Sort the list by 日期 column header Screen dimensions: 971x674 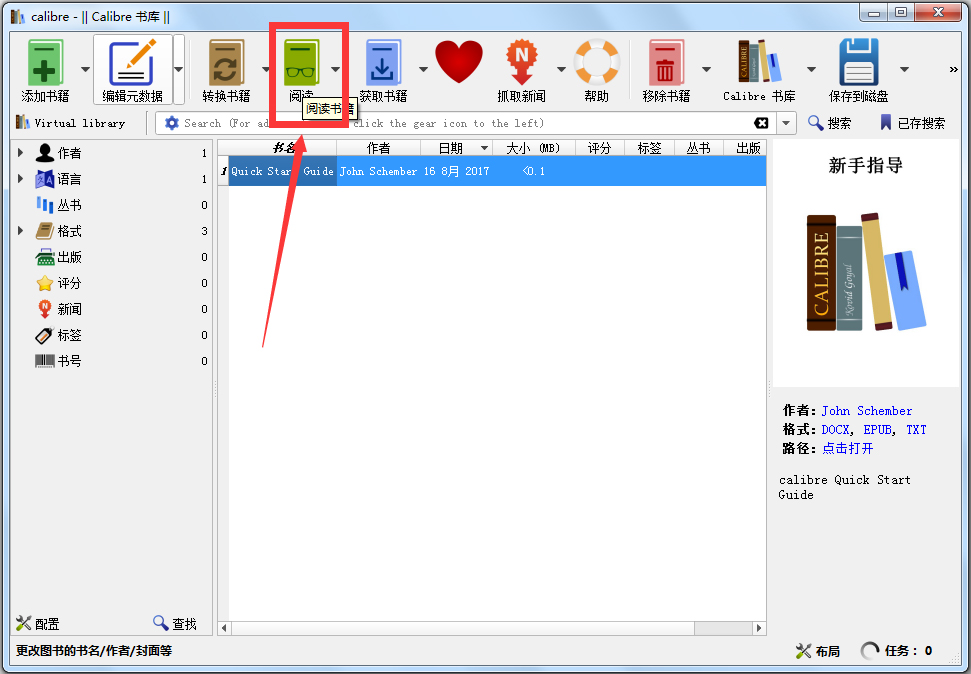coord(450,148)
